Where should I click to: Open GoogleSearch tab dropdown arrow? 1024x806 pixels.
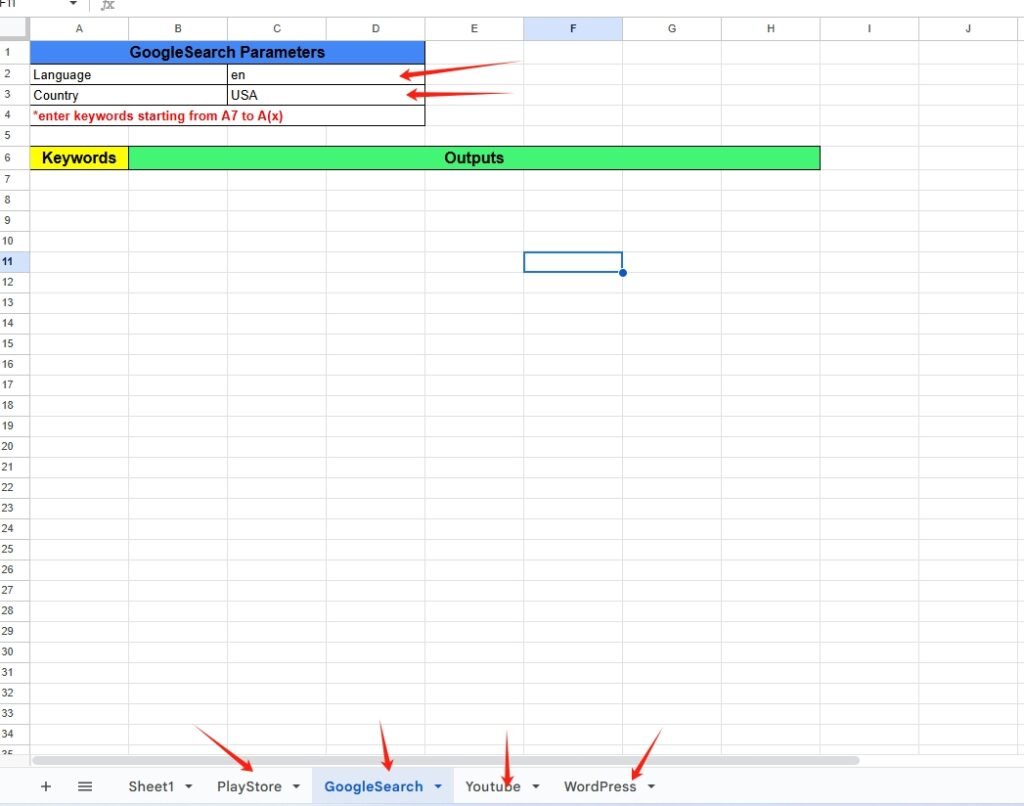click(x=438, y=786)
